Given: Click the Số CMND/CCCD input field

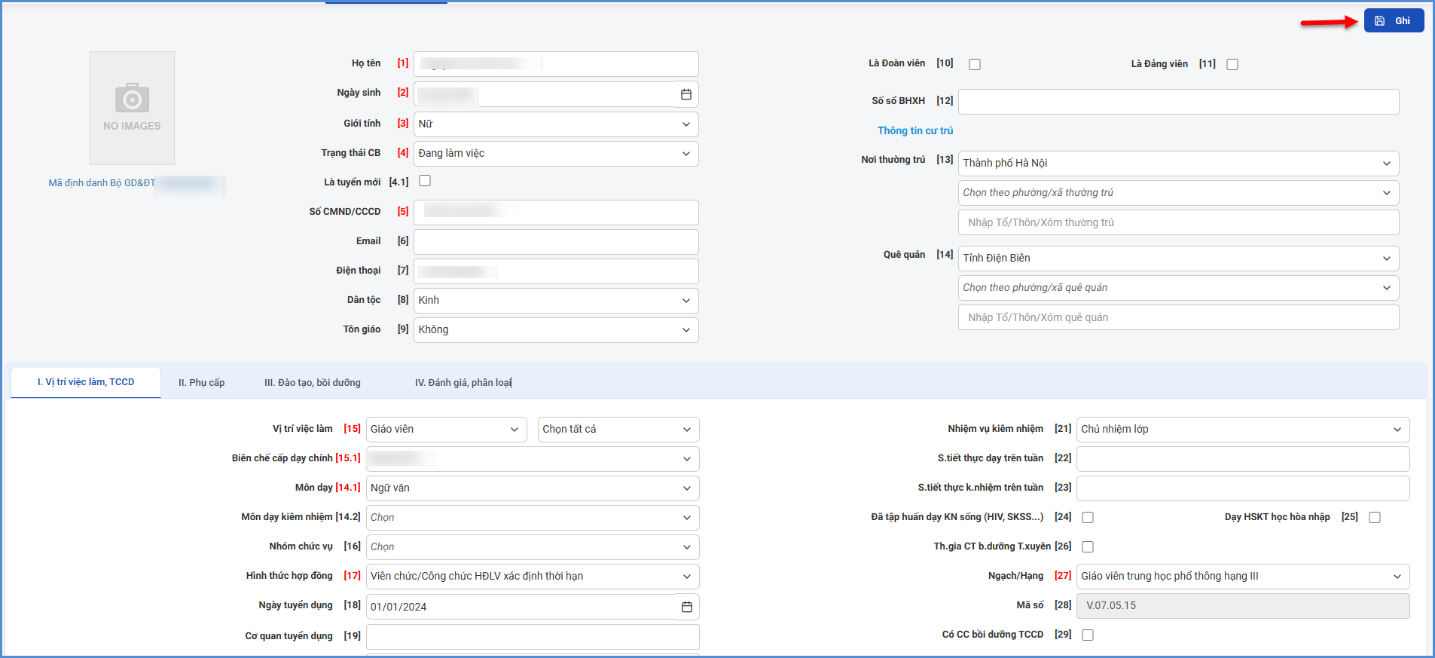Looking at the screenshot, I should 556,212.
